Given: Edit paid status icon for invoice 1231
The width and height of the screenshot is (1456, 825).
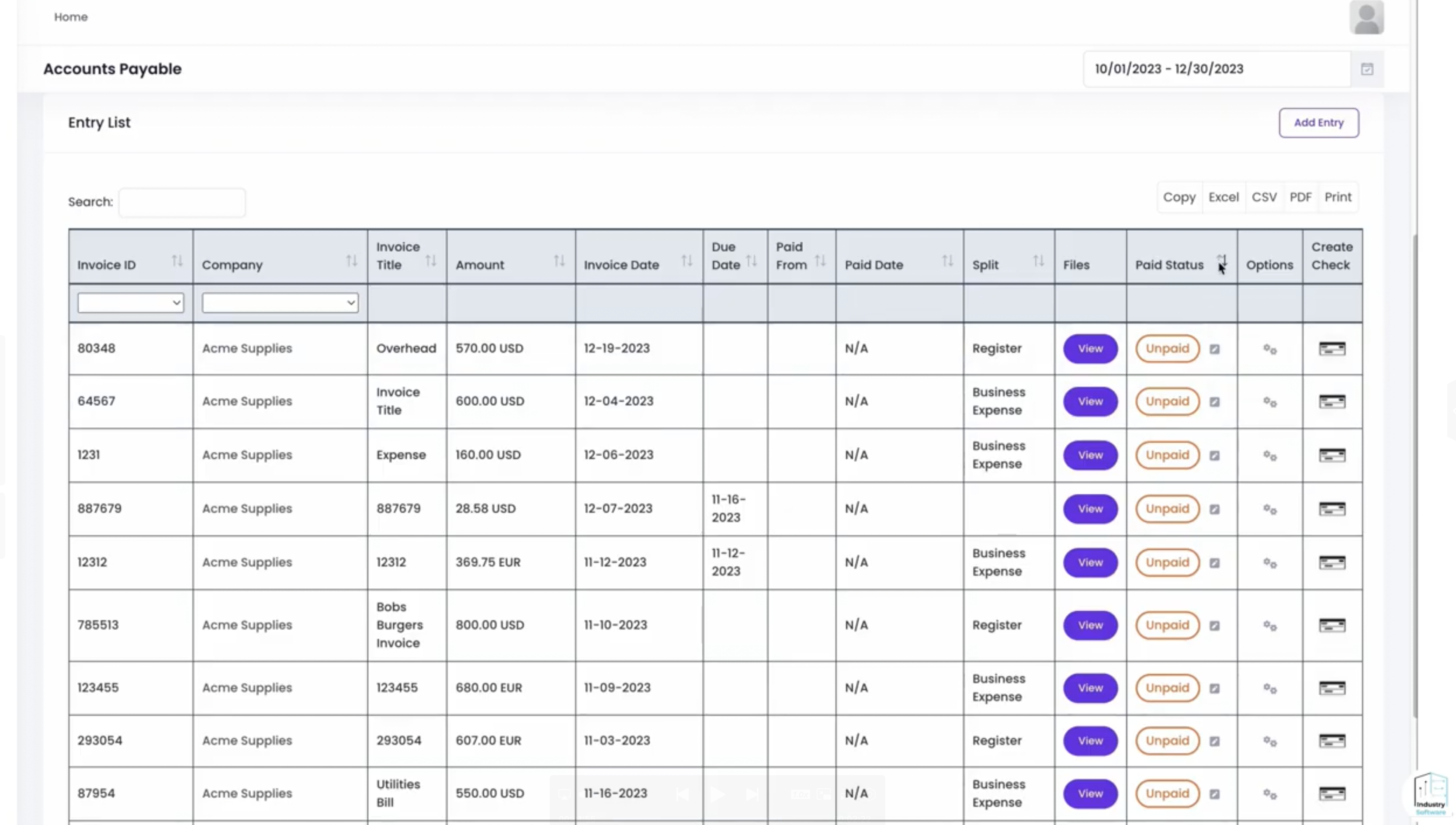Looking at the screenshot, I should (x=1214, y=456).
